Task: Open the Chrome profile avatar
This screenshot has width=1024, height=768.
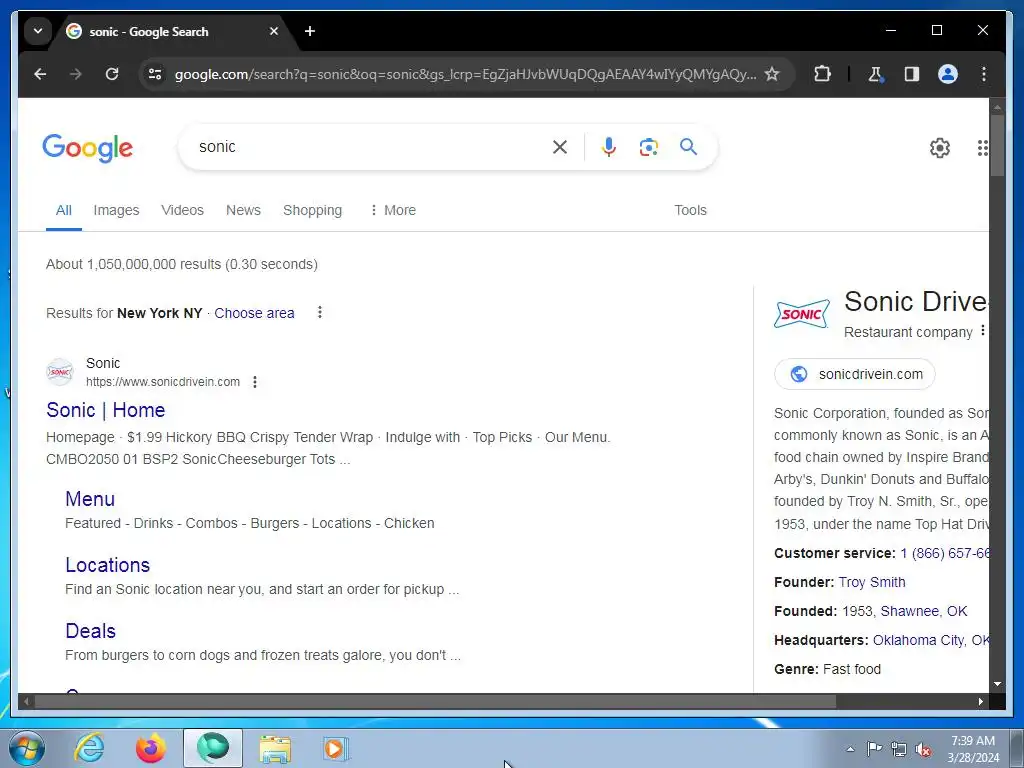Action: 948,74
